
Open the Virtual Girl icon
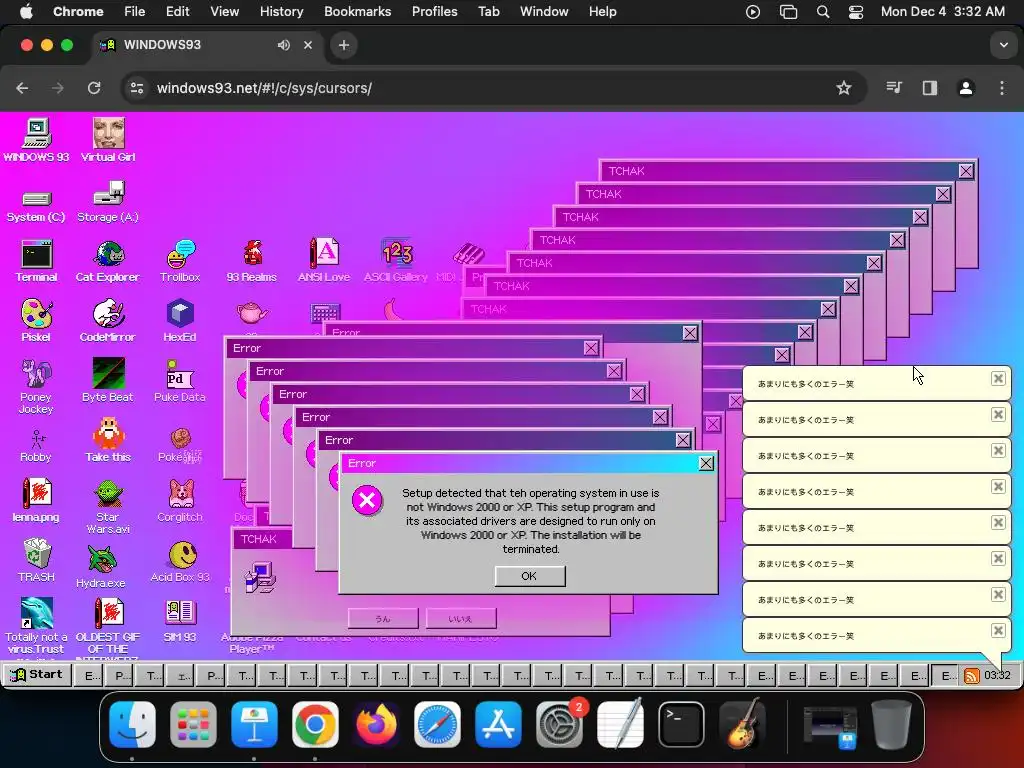coord(108,140)
